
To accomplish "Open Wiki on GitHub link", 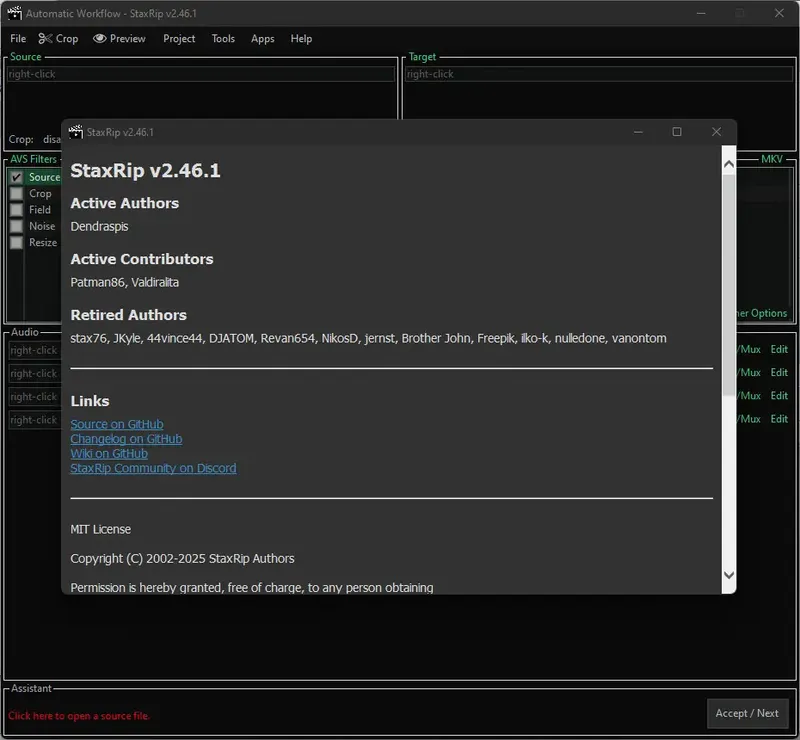I will pos(109,454).
